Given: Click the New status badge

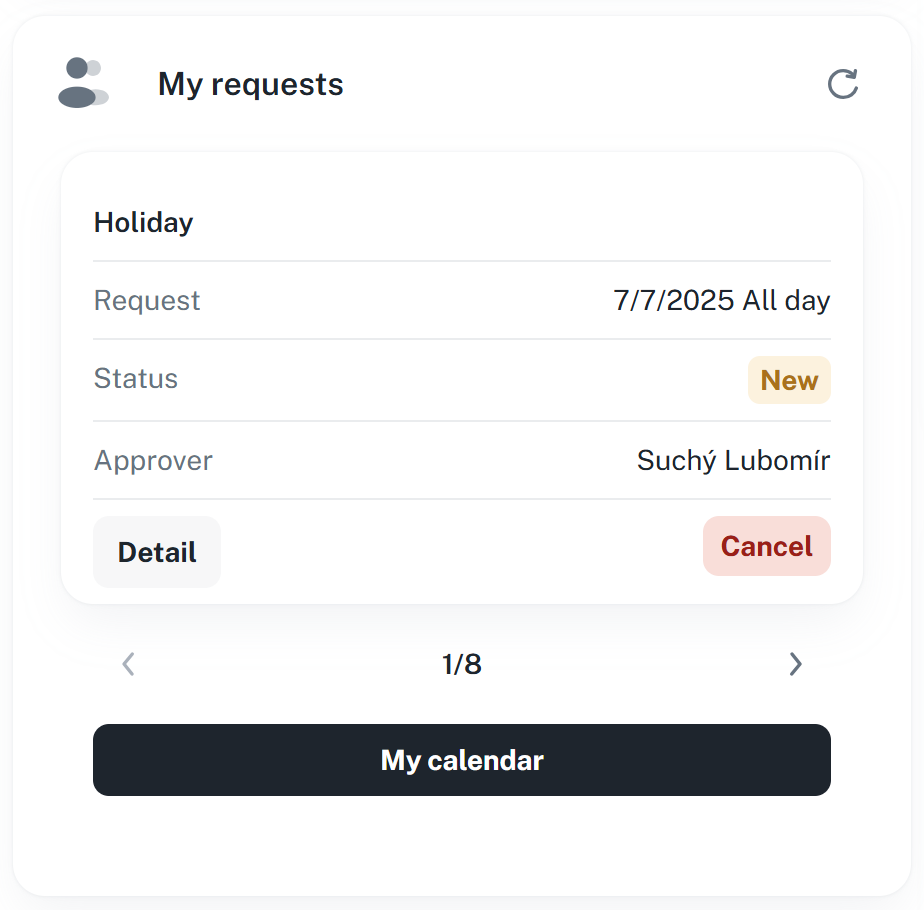Looking at the screenshot, I should [x=789, y=380].
